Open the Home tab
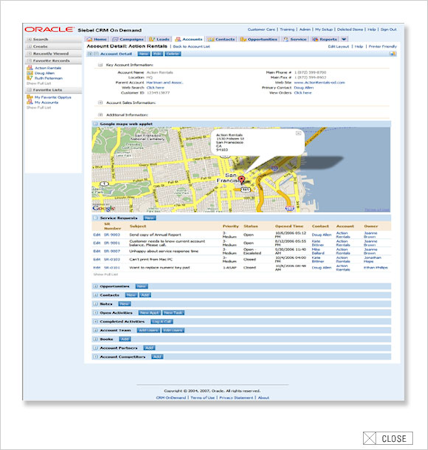This screenshot has height=450, width=428. [x=97, y=39]
